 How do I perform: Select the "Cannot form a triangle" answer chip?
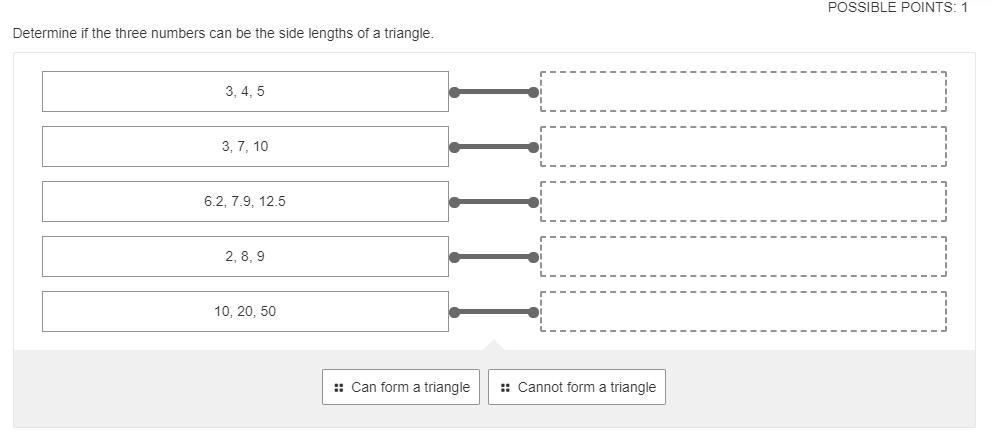tap(577, 388)
